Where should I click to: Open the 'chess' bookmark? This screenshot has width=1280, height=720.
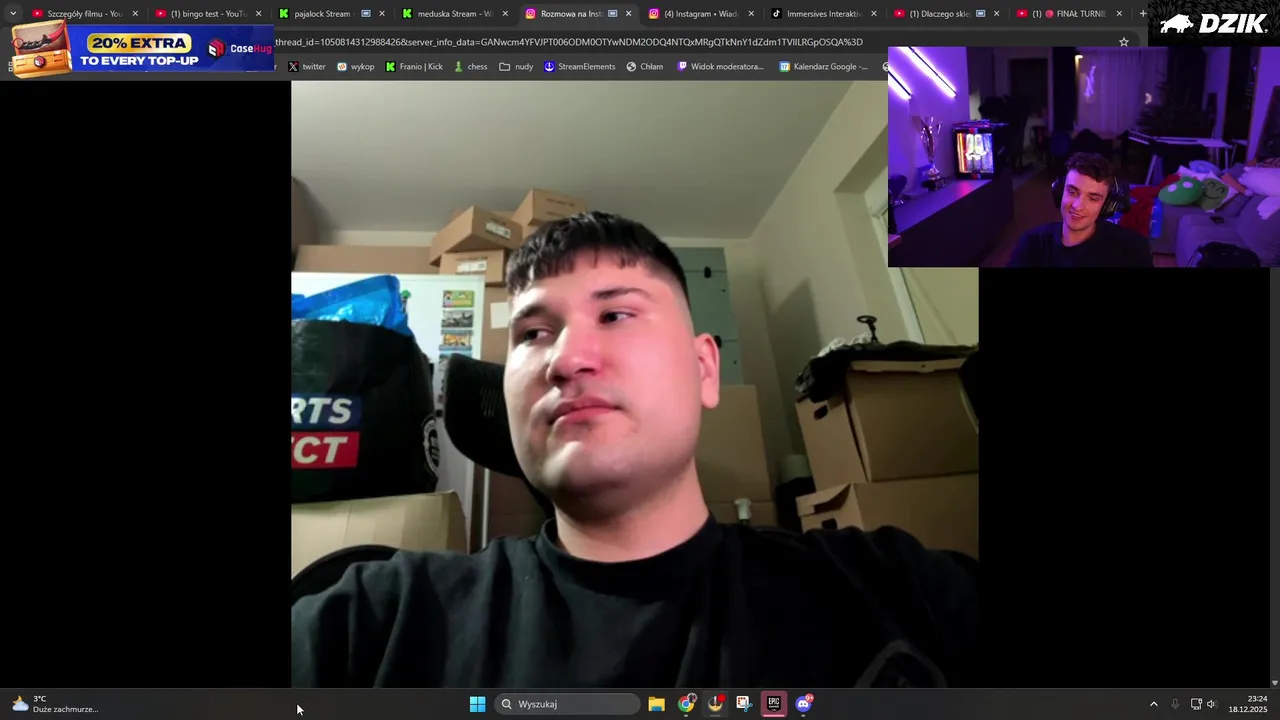pyautogui.click(x=470, y=67)
